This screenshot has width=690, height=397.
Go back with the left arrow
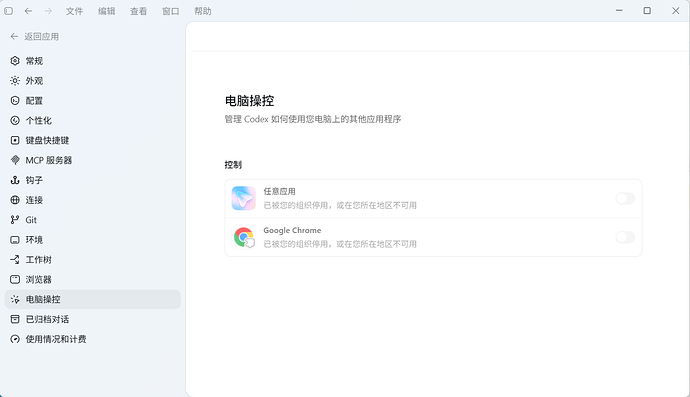point(28,11)
